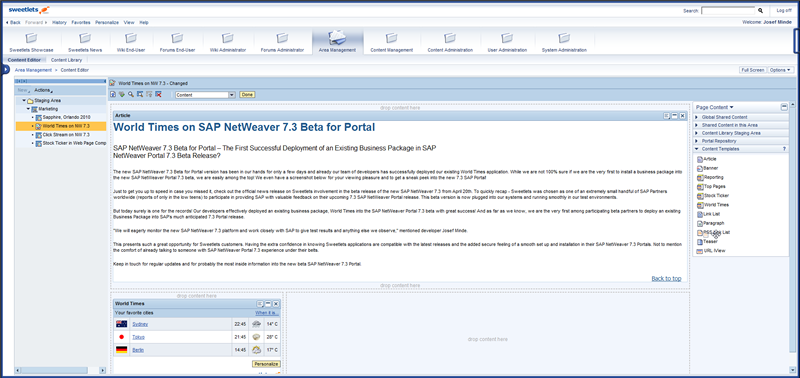Open the Content Administration tab
Image resolution: width=800 pixels, height=378 pixels.
[449, 42]
